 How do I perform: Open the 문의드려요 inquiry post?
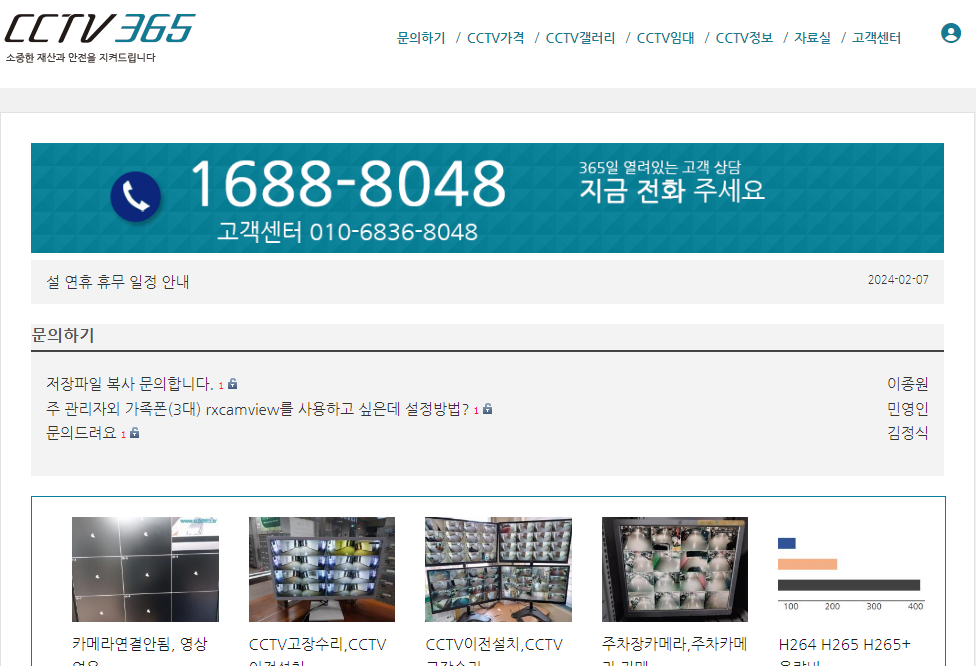(81, 433)
